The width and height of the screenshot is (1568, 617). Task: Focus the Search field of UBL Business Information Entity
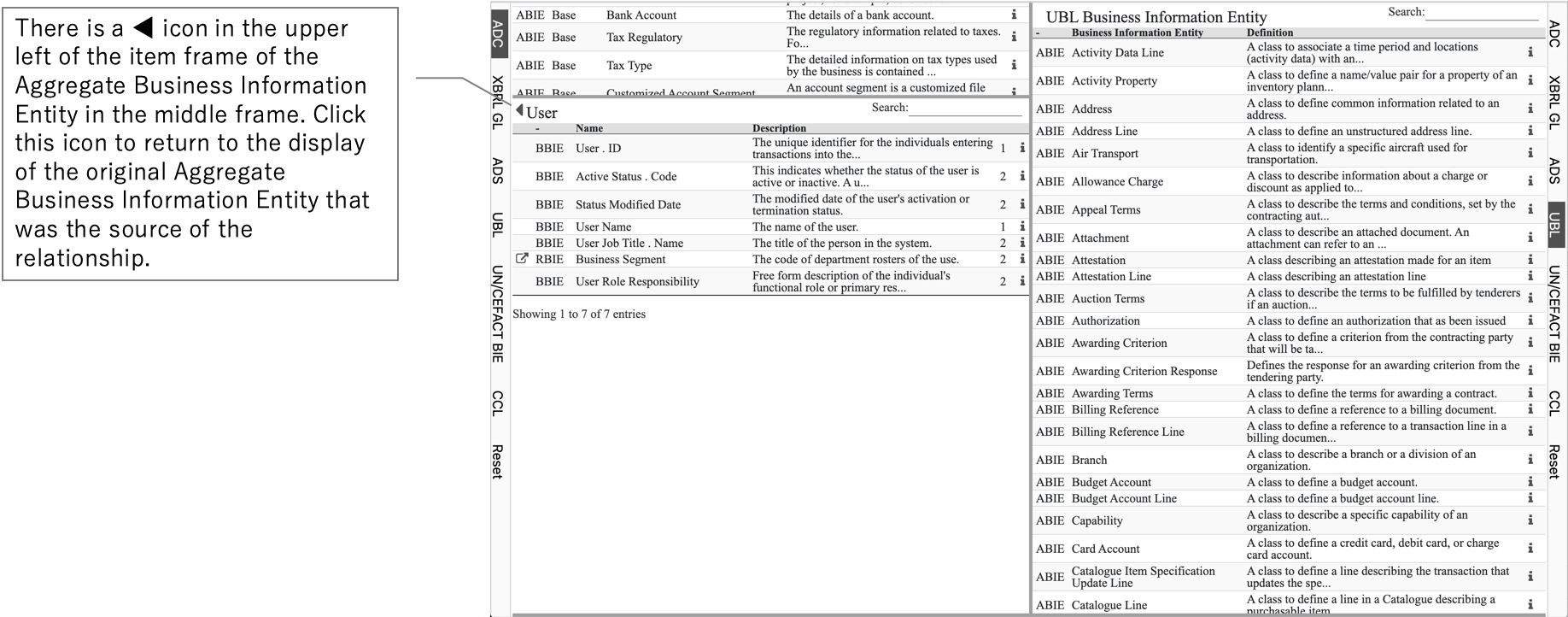tap(1482, 13)
